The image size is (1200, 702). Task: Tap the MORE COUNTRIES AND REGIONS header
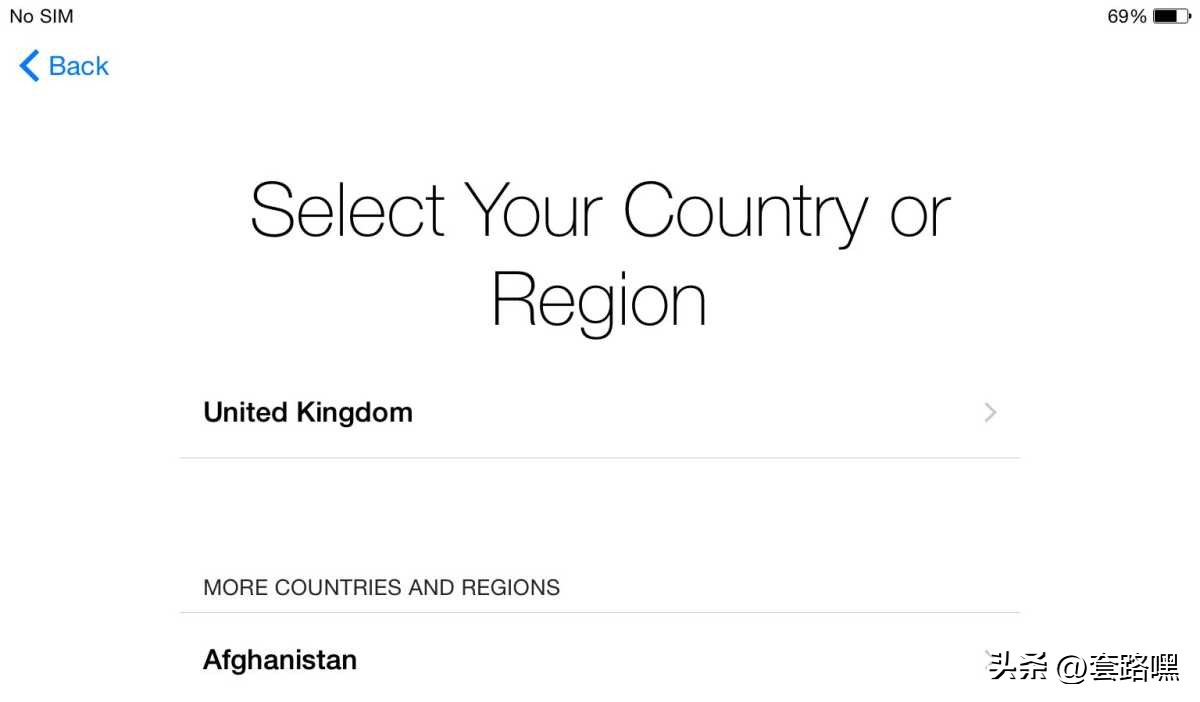[381, 587]
